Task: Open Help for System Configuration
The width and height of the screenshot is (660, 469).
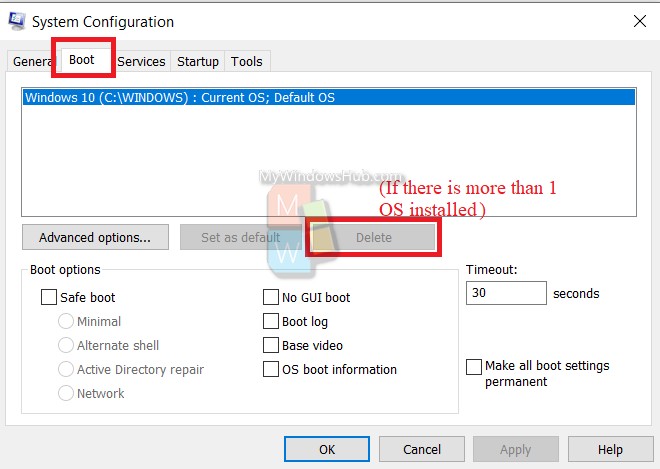Action: (x=610, y=449)
